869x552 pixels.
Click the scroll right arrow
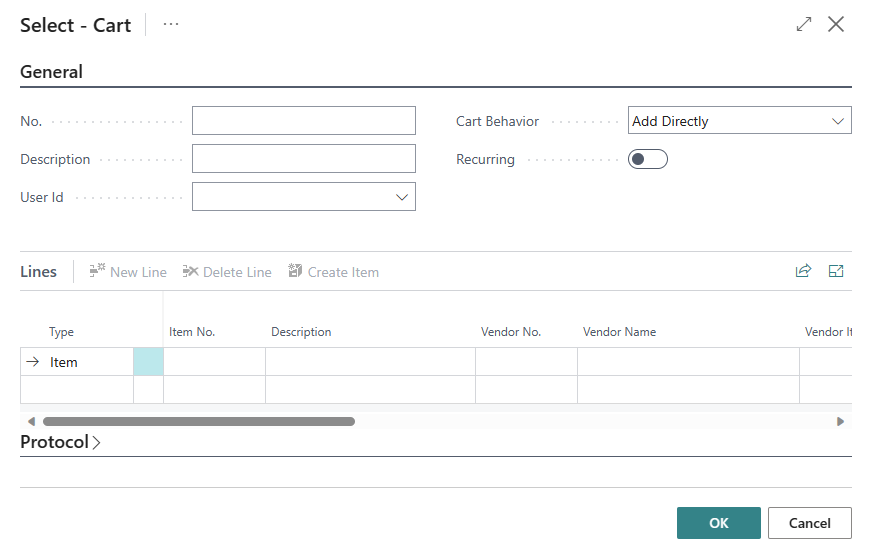[x=840, y=422]
